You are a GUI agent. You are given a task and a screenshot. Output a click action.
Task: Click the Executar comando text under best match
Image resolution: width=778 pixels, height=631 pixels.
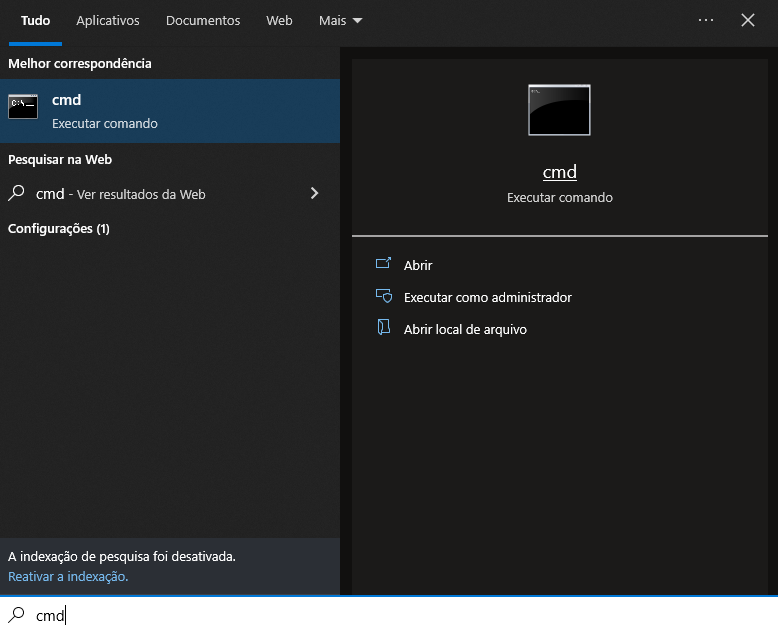105,124
